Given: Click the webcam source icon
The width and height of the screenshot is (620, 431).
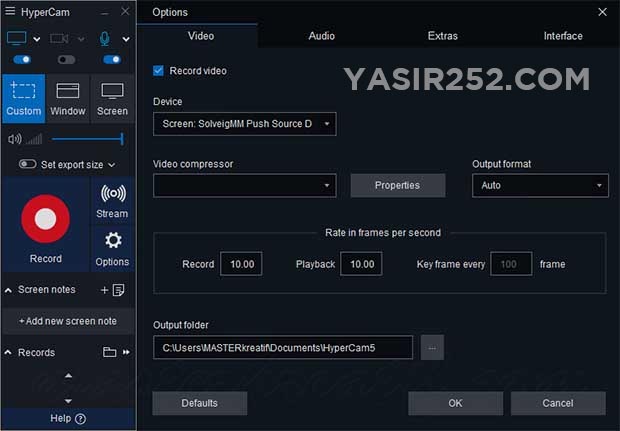Looking at the screenshot, I should tap(59, 38).
